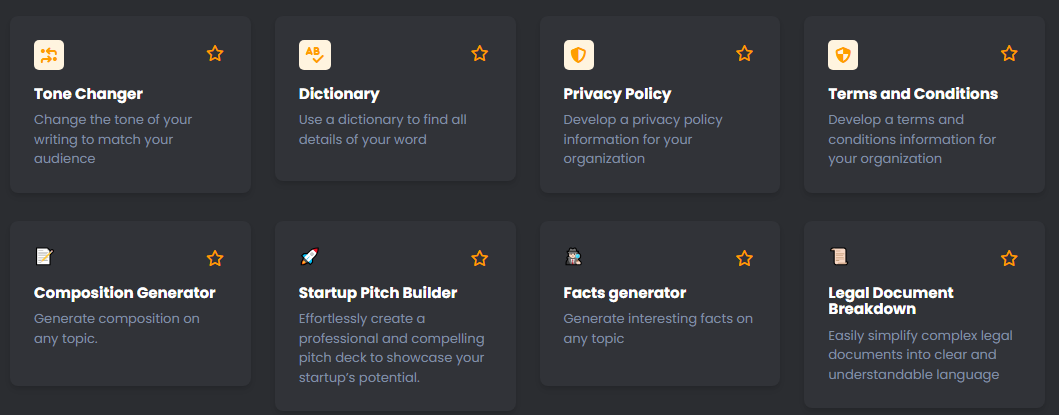Open Privacy Policy card via its description

point(642,139)
